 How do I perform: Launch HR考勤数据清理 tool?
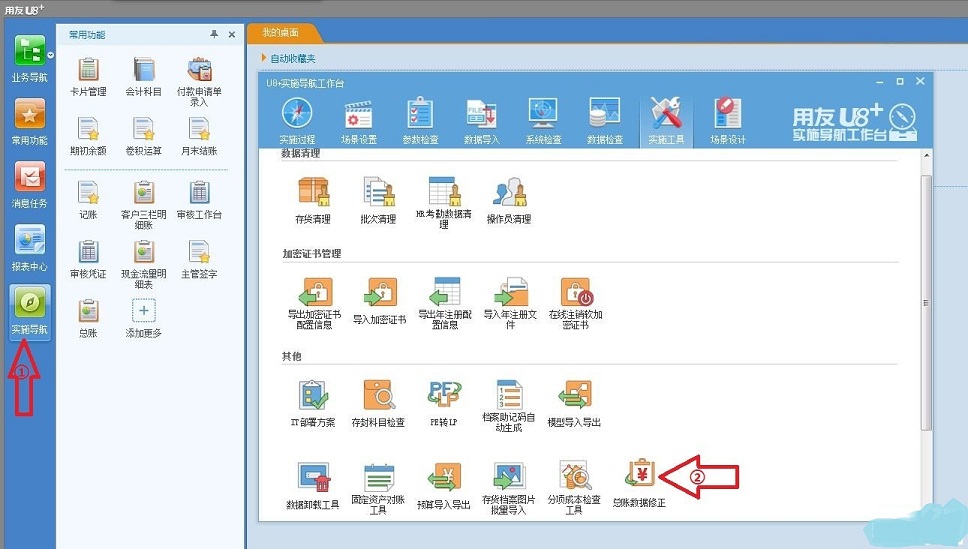coord(443,203)
